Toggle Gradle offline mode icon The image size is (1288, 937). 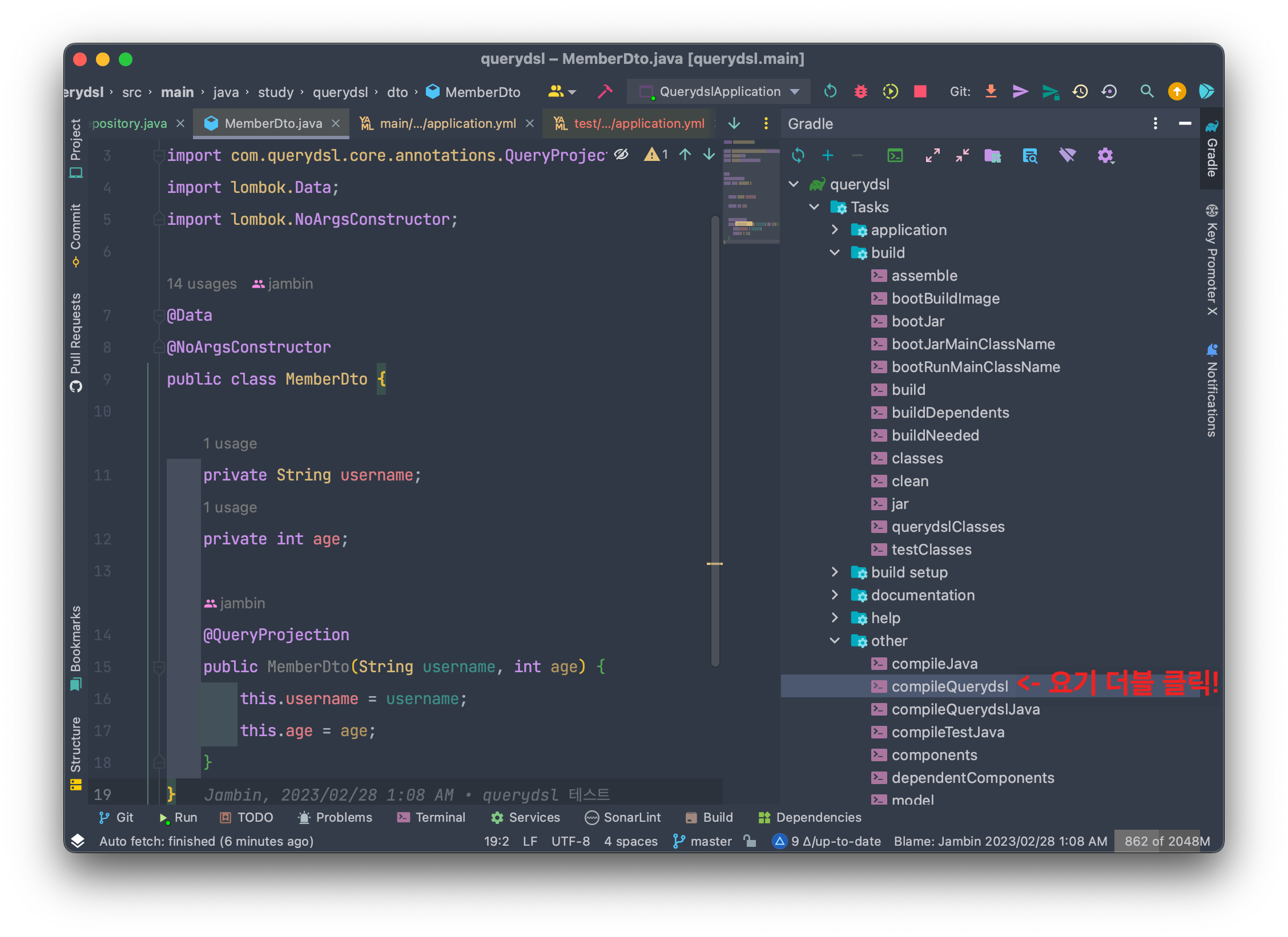point(1067,155)
